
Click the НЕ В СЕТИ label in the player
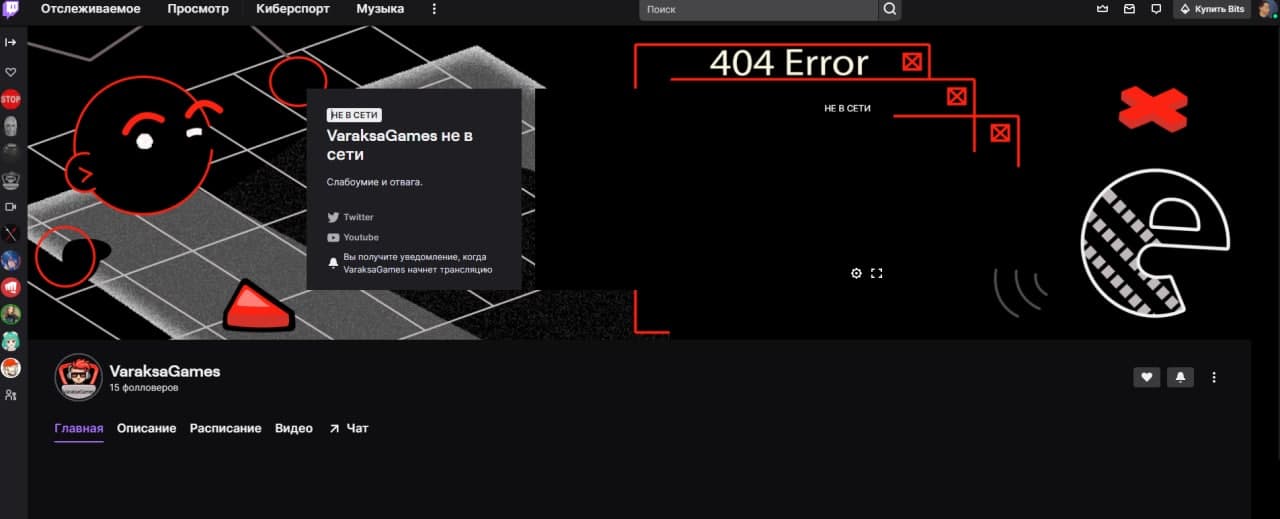pos(847,108)
